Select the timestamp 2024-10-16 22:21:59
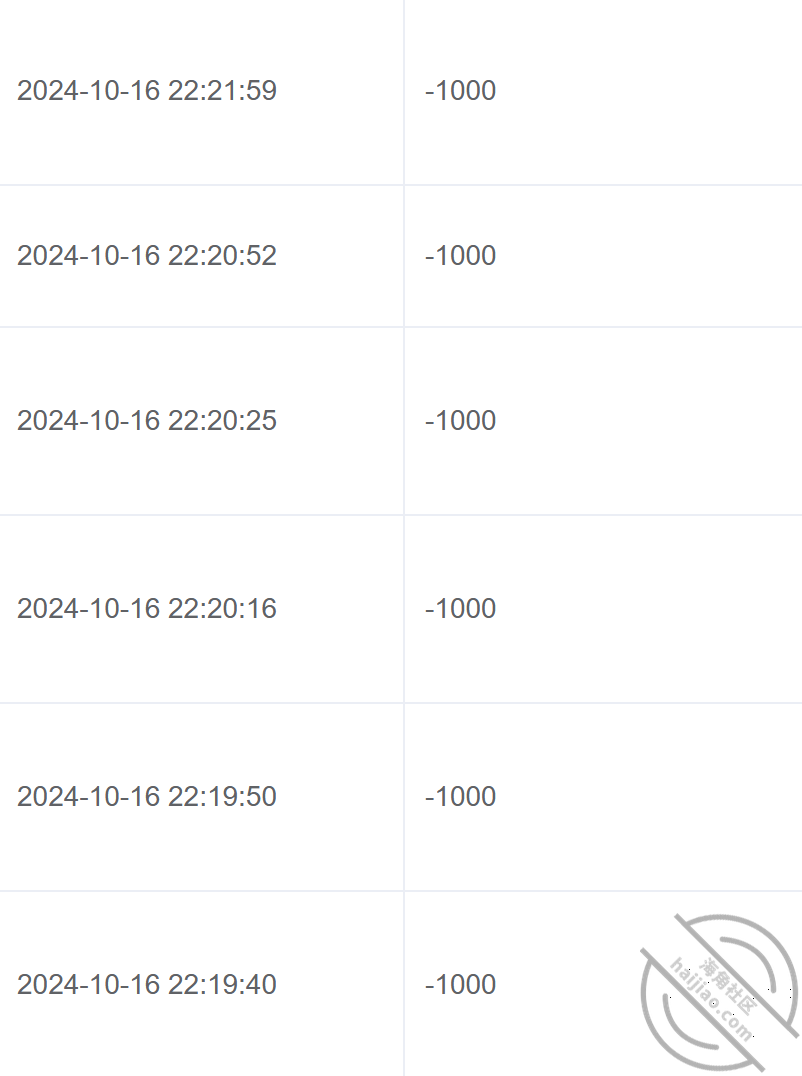 click(x=147, y=91)
